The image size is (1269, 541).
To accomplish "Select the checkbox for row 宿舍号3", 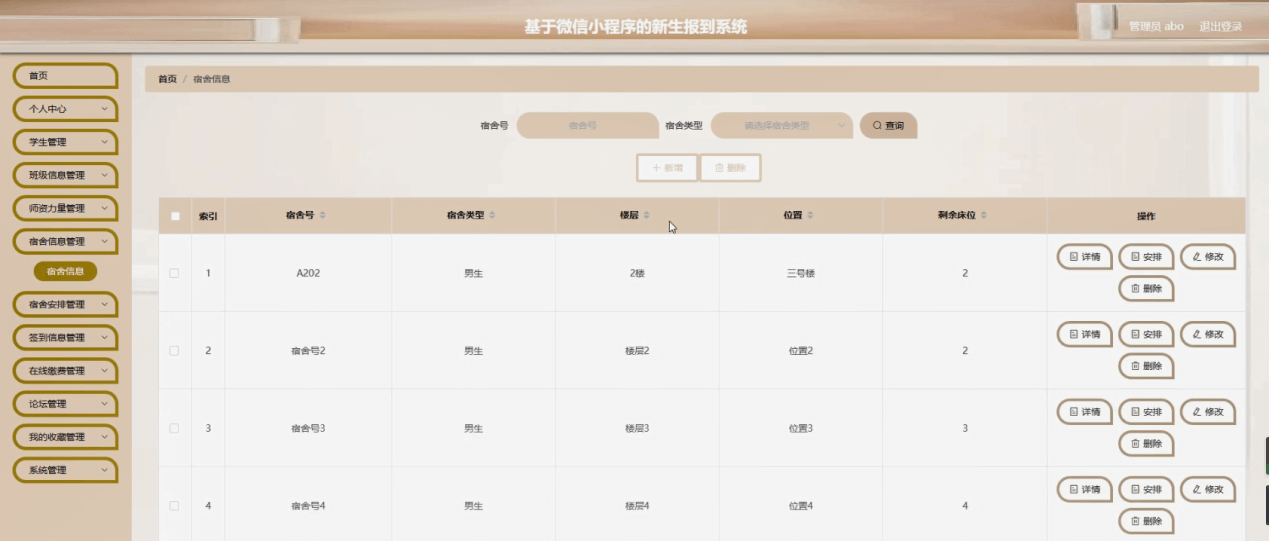I will coord(174,428).
